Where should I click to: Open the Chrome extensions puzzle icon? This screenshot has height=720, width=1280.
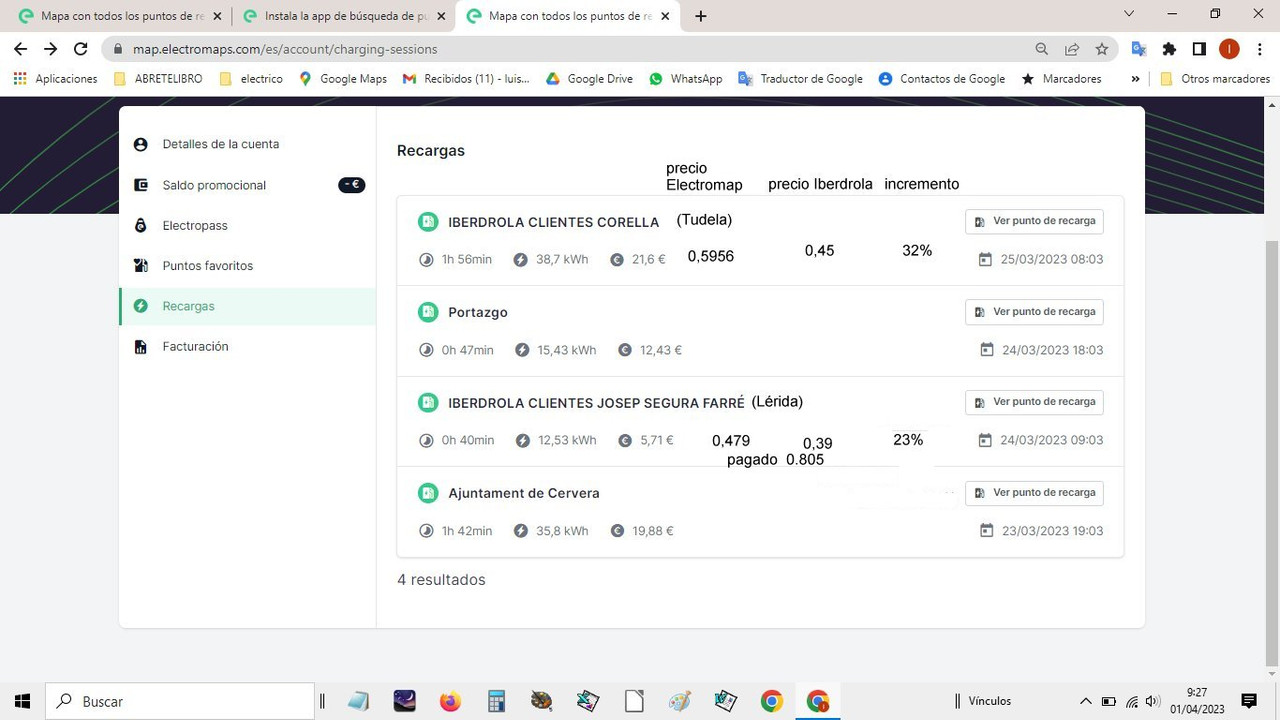pos(1169,49)
